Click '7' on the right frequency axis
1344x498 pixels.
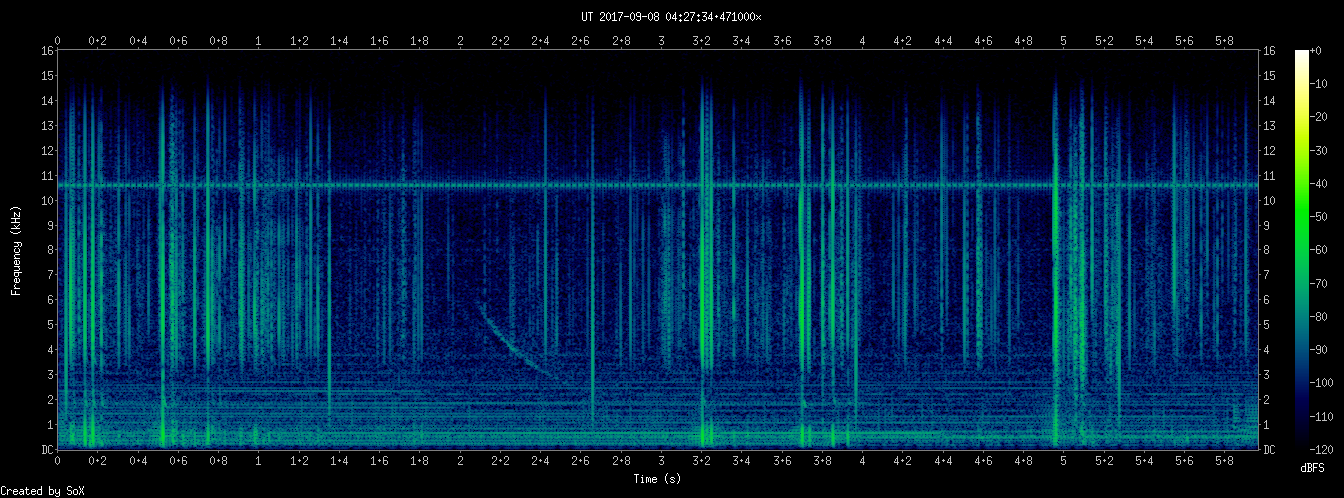coord(1268,275)
